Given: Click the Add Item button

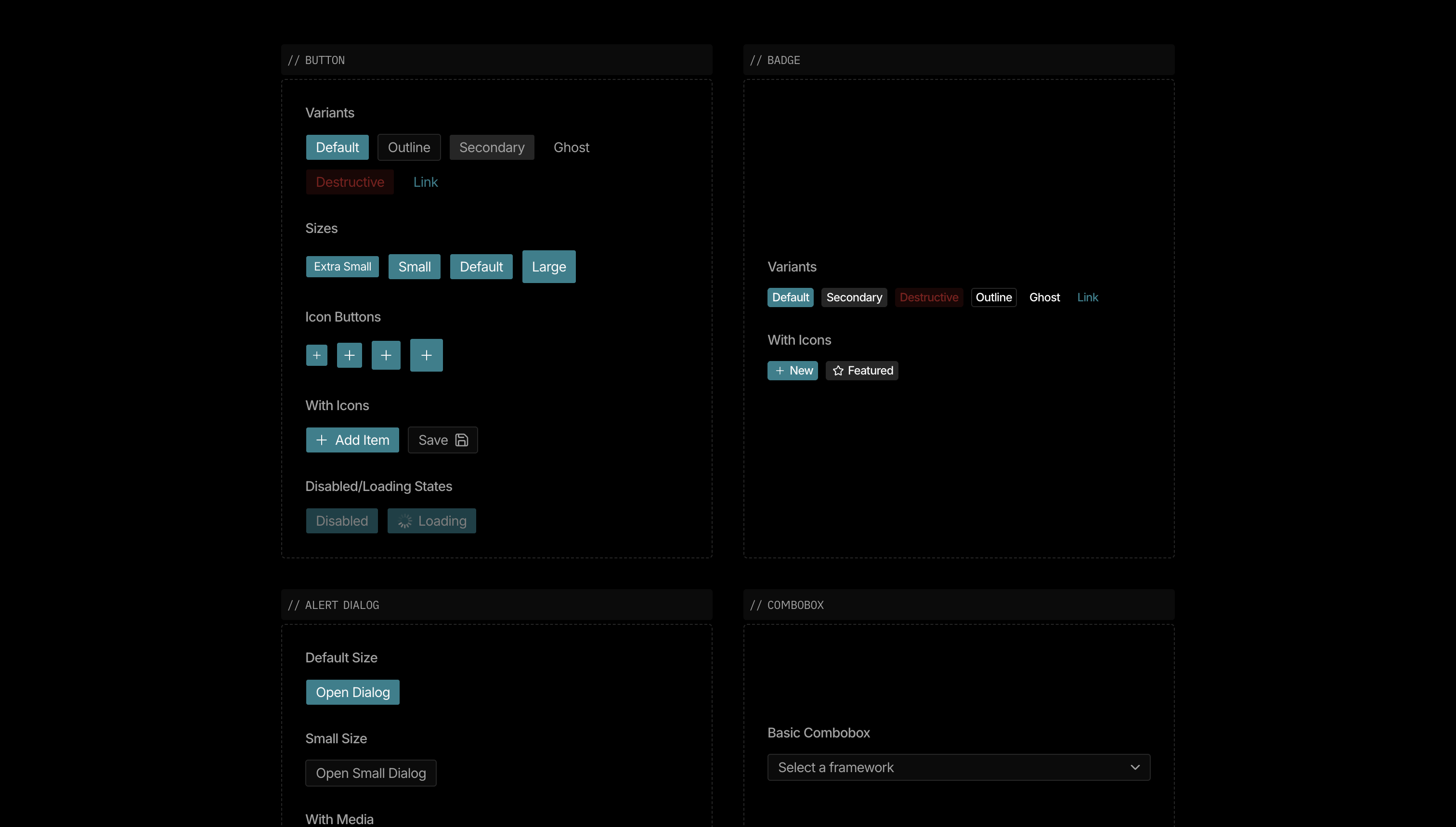Looking at the screenshot, I should (x=353, y=440).
